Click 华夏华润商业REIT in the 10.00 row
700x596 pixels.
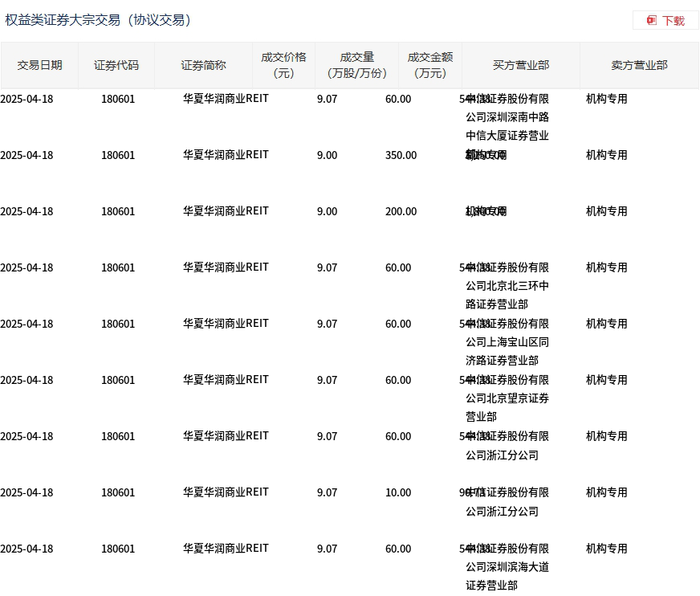point(226,492)
